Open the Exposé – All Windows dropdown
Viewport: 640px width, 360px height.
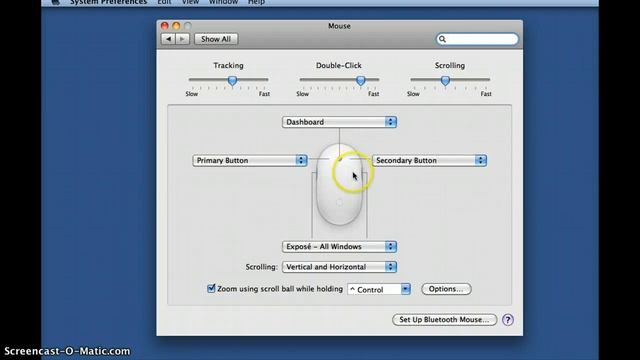[339, 247]
